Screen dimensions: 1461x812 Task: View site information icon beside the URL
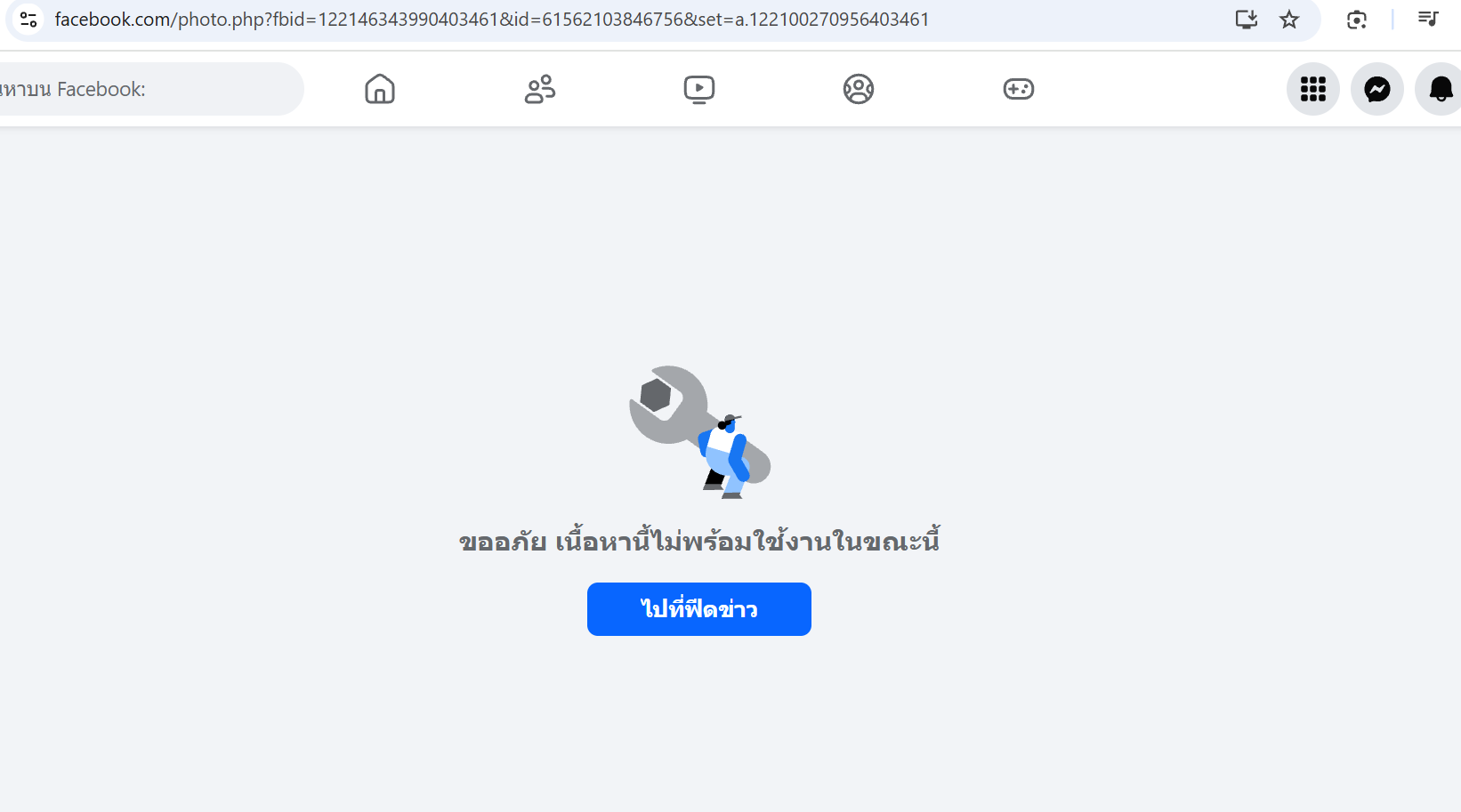click(x=28, y=19)
